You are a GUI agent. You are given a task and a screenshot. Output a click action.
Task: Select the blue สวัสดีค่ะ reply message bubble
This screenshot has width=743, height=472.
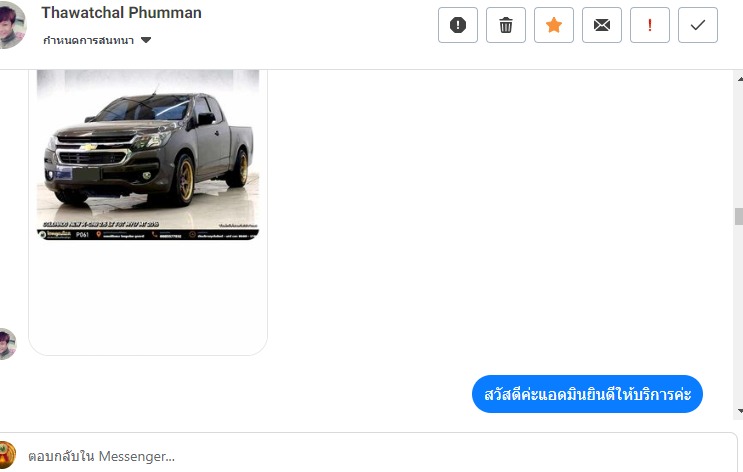coord(587,394)
